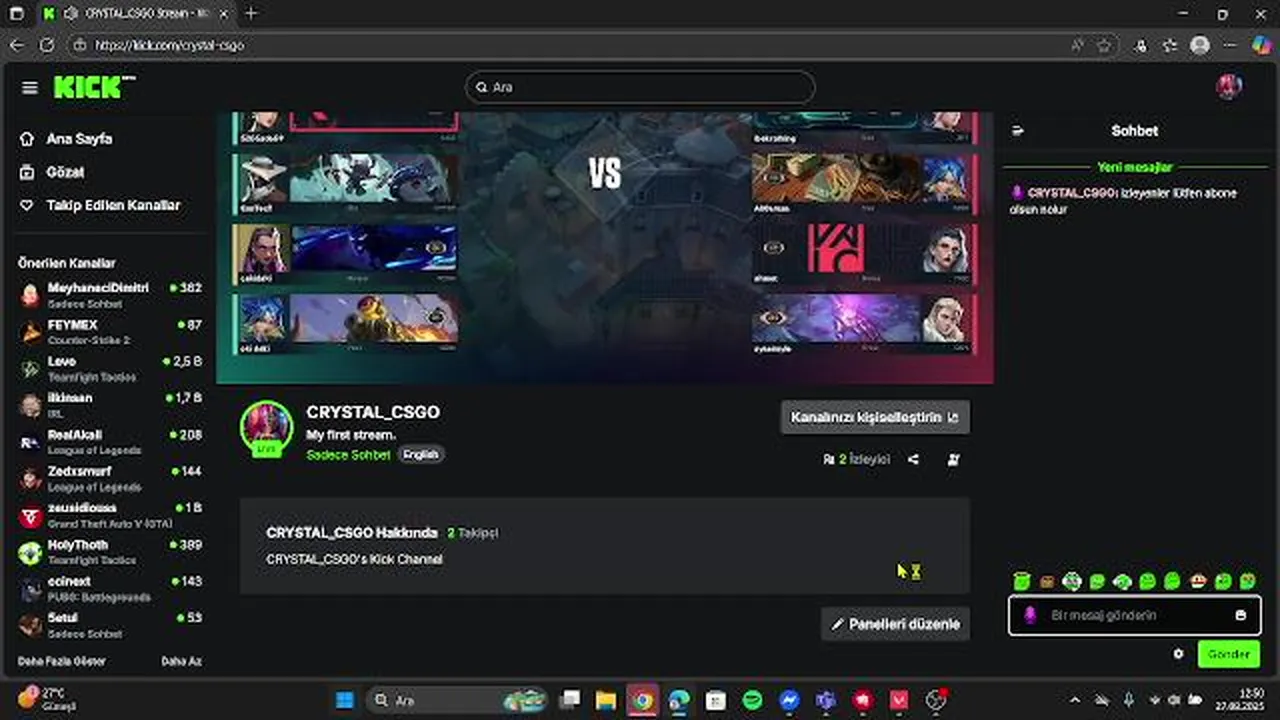Reload the page with browser refresh icon
The image size is (1280, 720).
pyautogui.click(x=47, y=45)
